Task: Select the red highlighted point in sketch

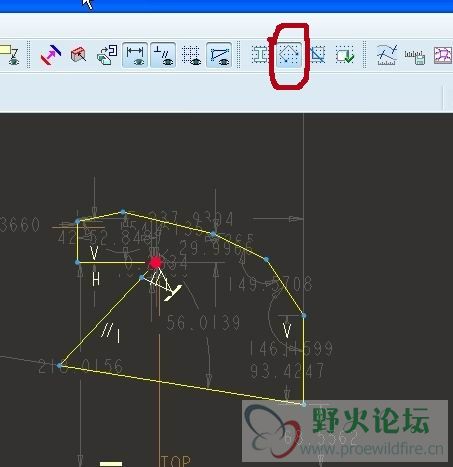Action: [x=155, y=263]
